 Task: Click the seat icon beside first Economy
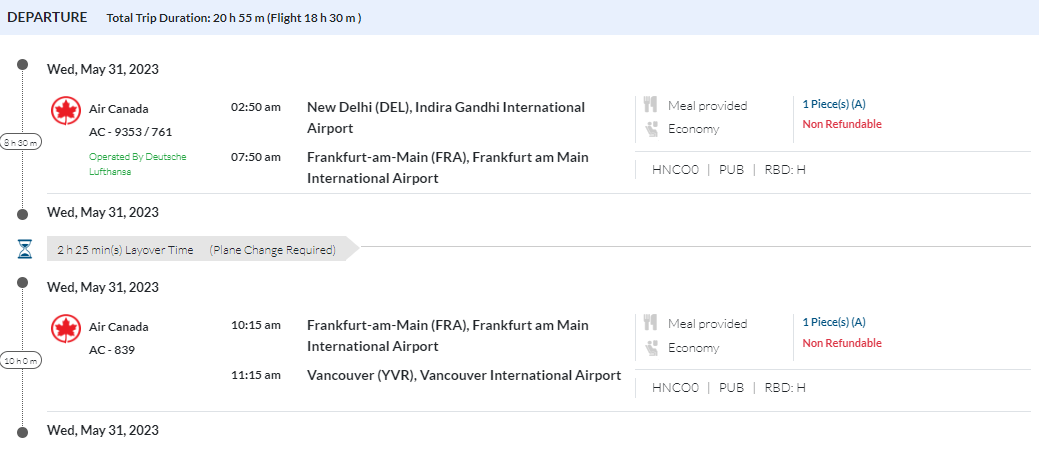651,128
